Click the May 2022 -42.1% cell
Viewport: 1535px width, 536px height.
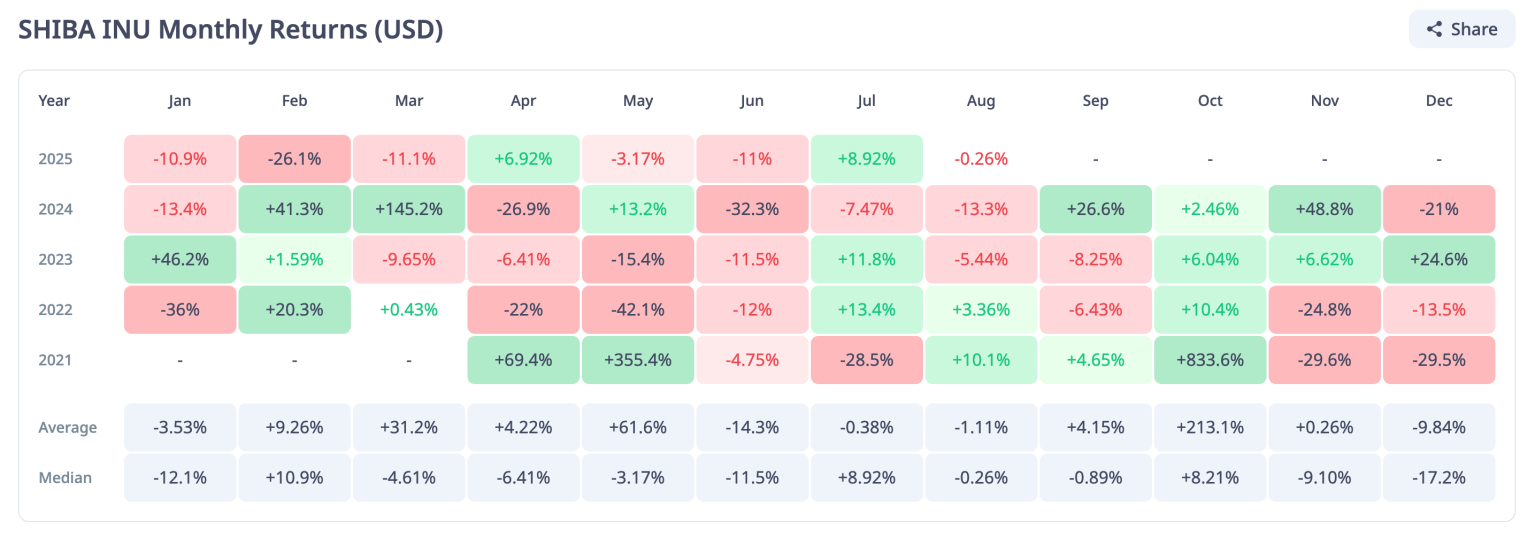[x=638, y=310]
